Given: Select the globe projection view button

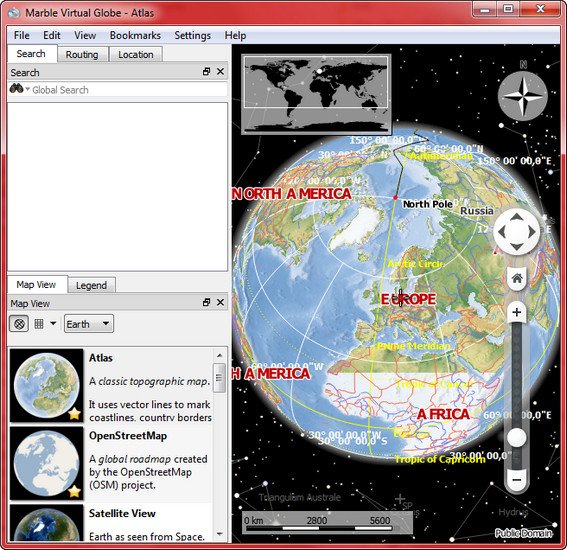Looking at the screenshot, I should 19,324.
